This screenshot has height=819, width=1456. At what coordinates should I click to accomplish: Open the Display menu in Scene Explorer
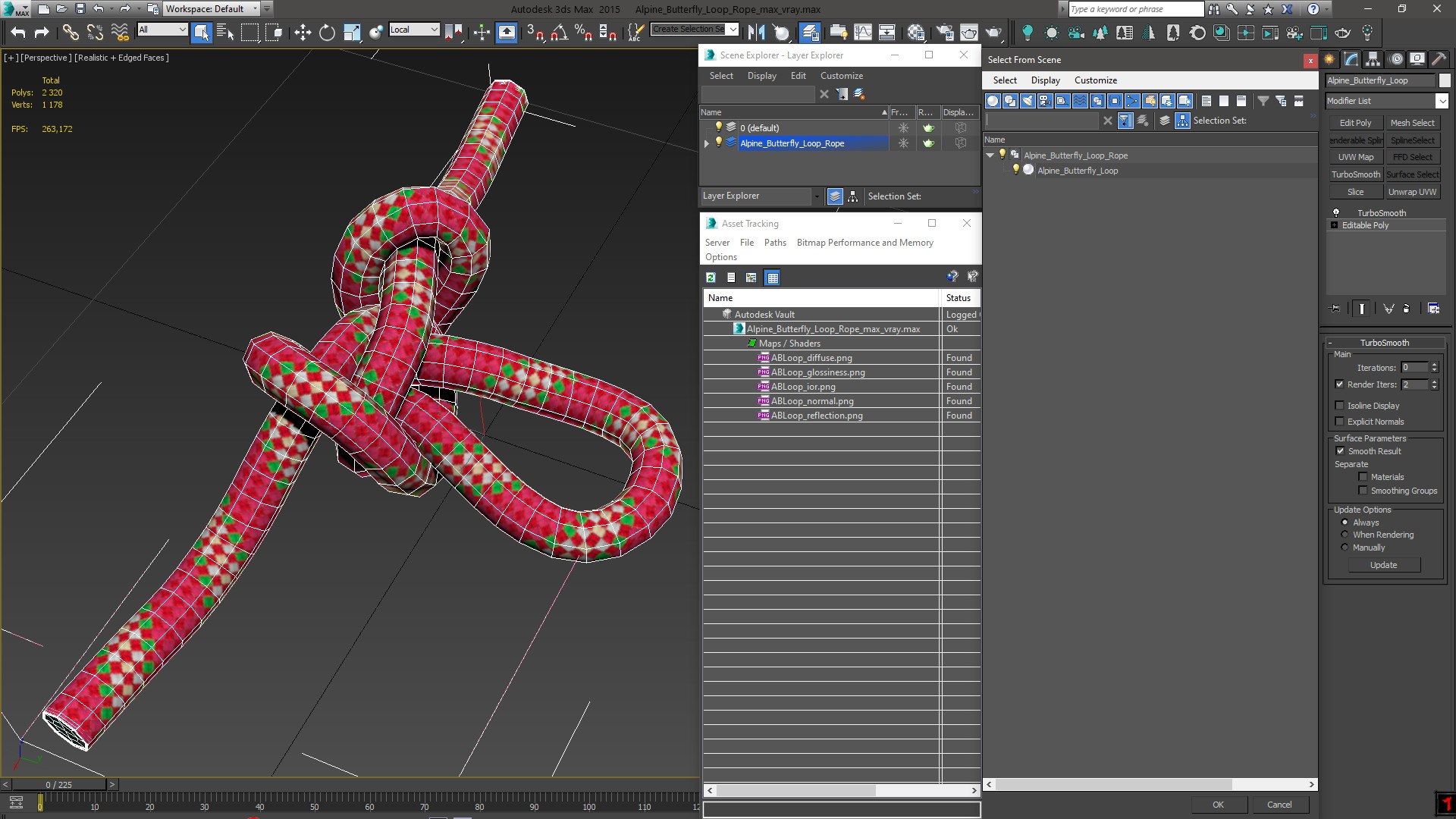[x=761, y=76]
